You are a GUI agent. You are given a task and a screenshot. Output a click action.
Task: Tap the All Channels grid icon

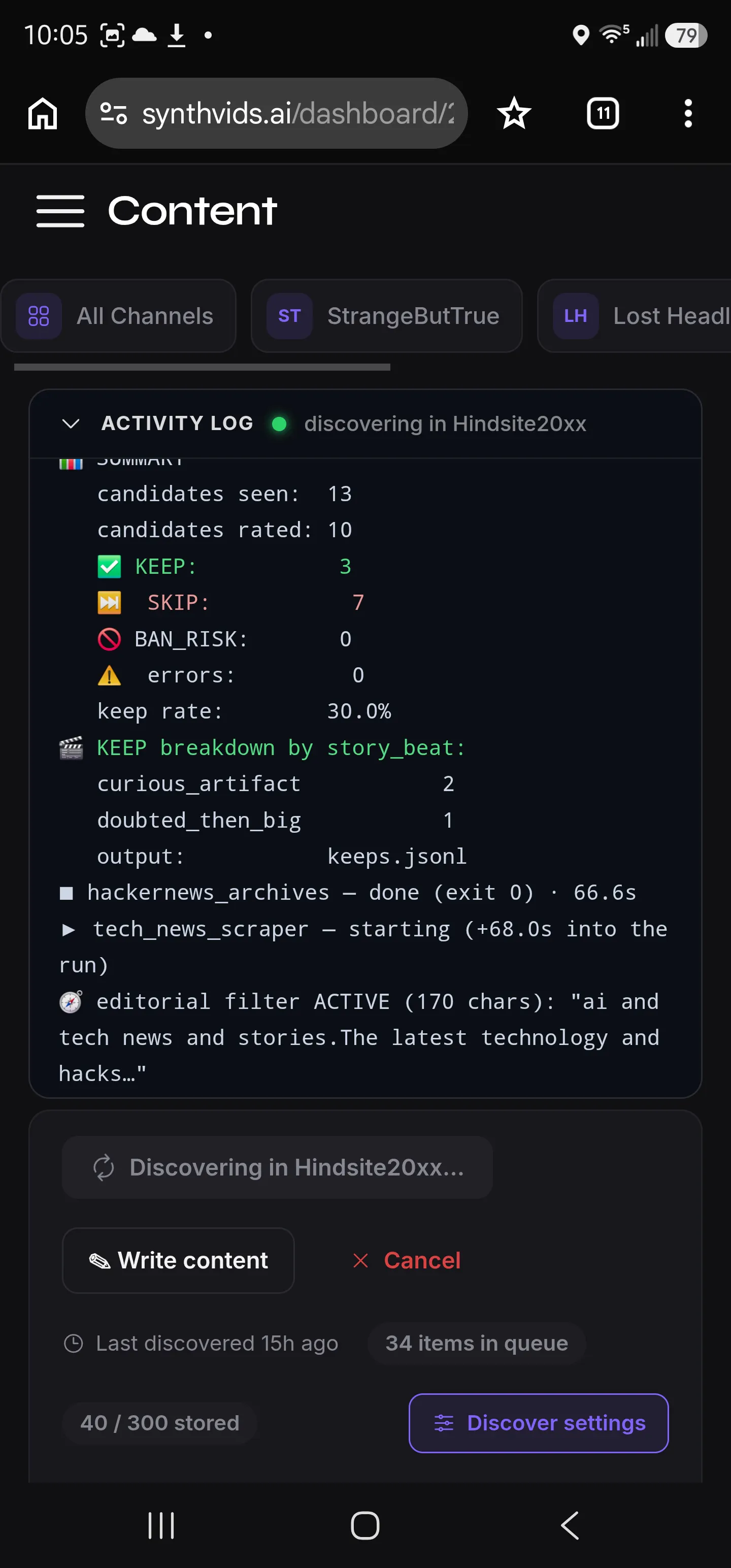point(39,316)
